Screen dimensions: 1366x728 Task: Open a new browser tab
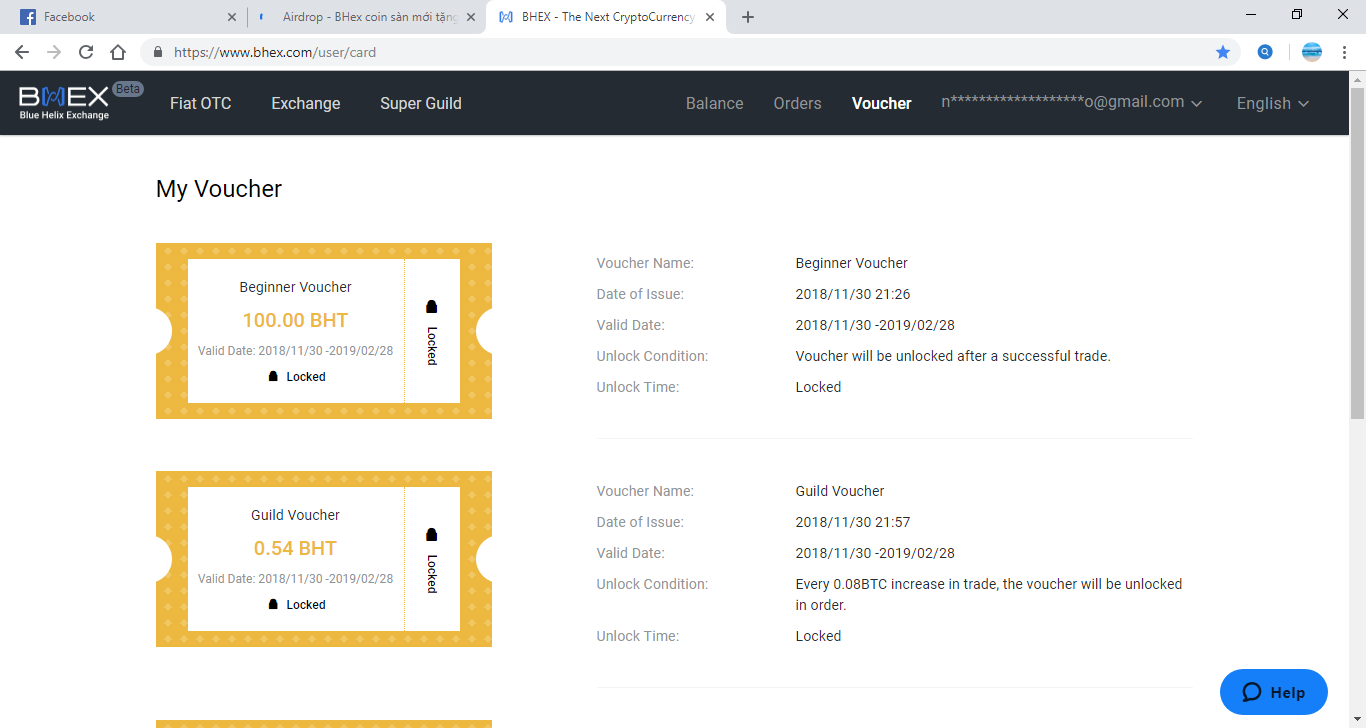click(748, 17)
